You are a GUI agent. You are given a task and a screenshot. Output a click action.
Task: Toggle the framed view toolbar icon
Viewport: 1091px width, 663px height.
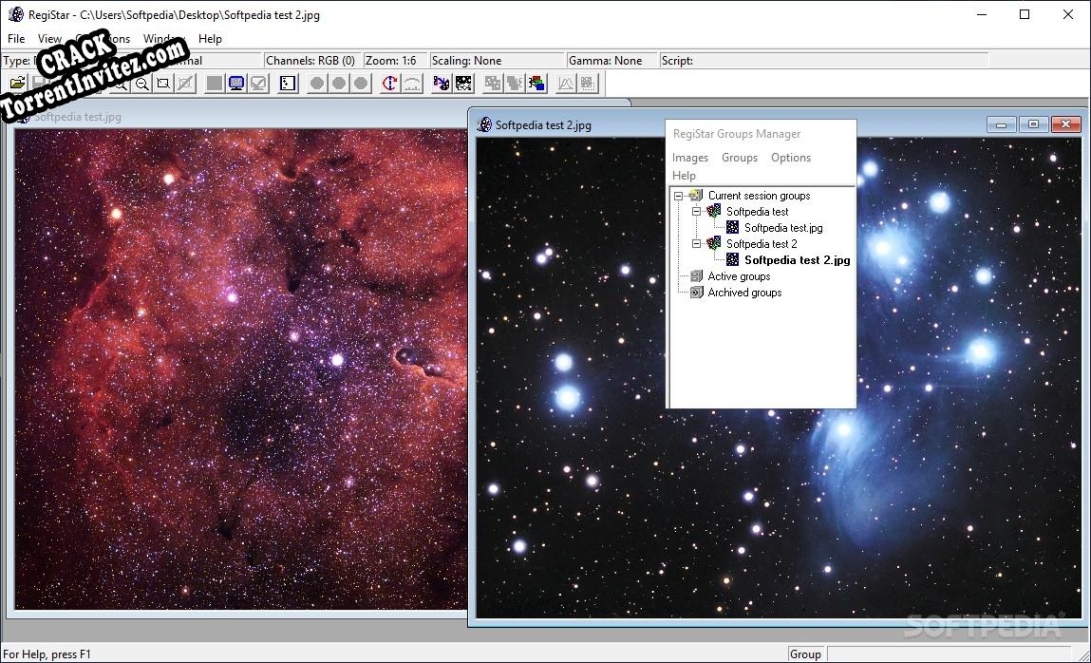pos(287,83)
